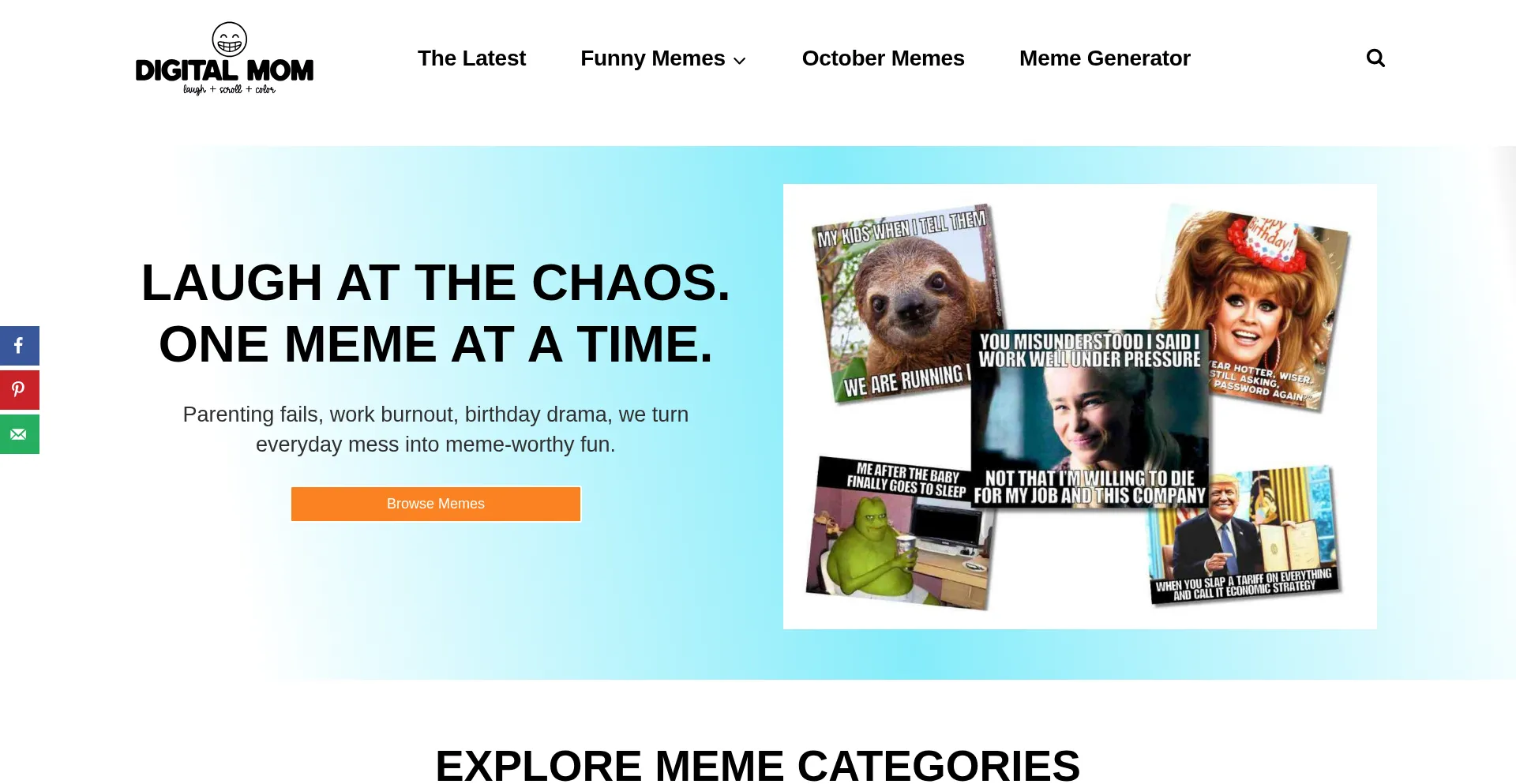Click the Explore Meme Categories heading
Screen dimensions: 1516x784
(758, 764)
